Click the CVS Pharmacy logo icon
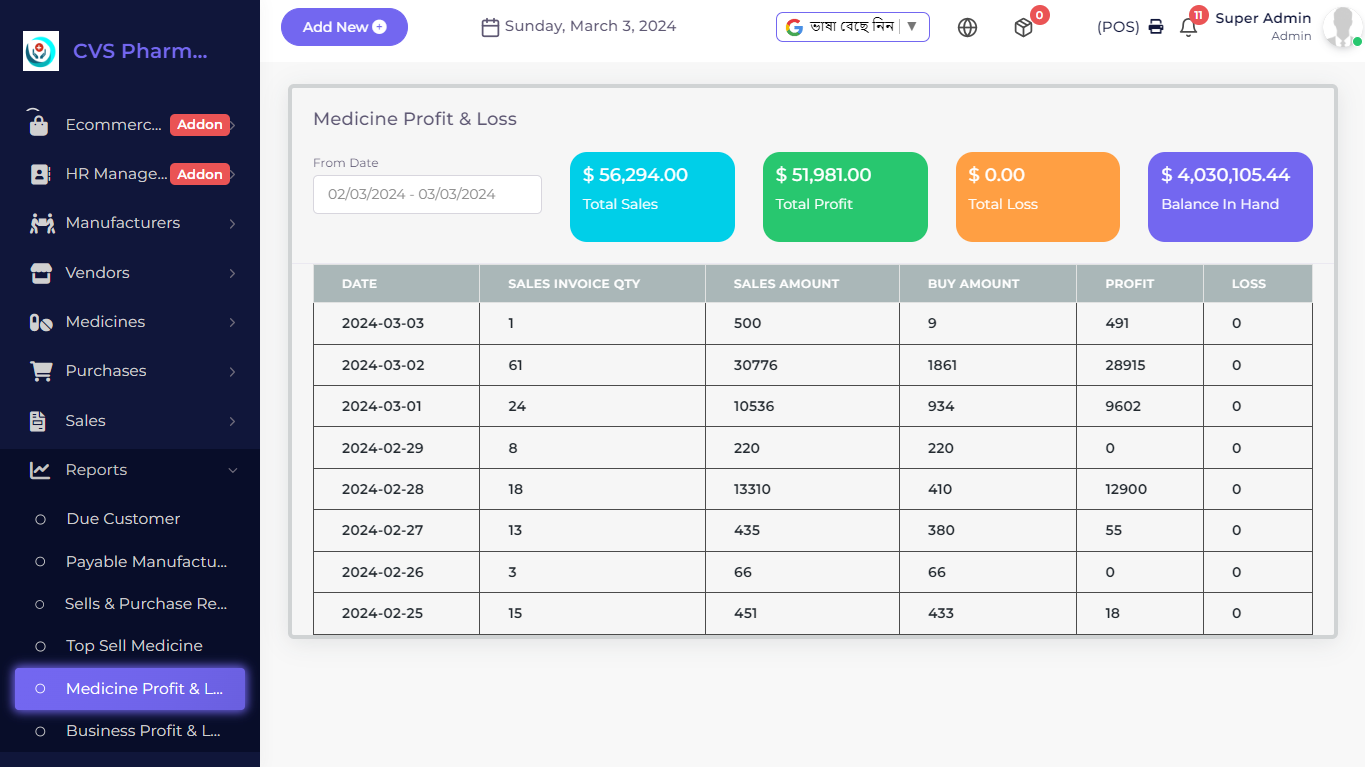Screen dimensions: 1365x767 click(41, 51)
